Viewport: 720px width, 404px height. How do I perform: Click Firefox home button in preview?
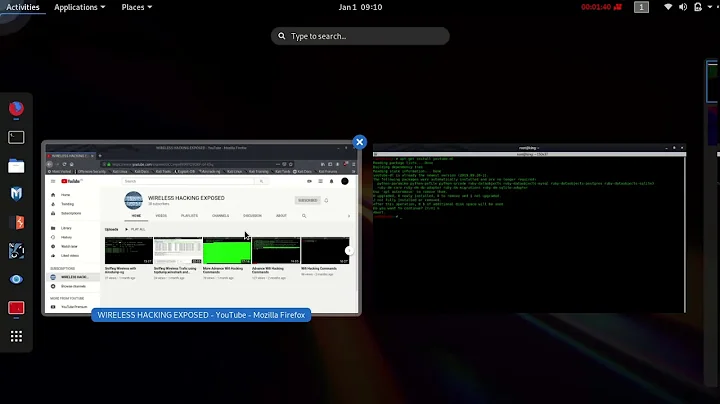click(x=72, y=164)
